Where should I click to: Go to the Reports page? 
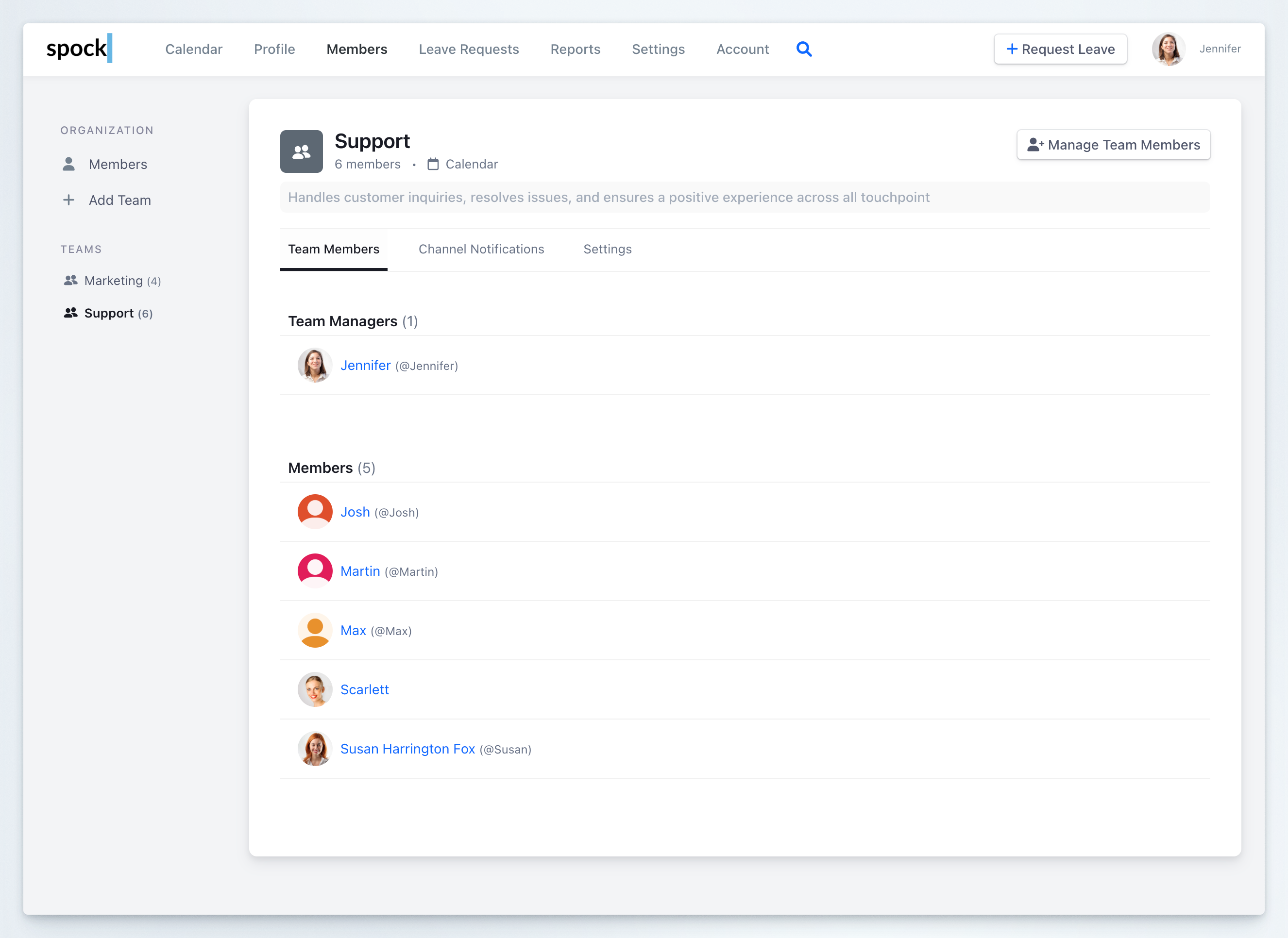pos(576,49)
